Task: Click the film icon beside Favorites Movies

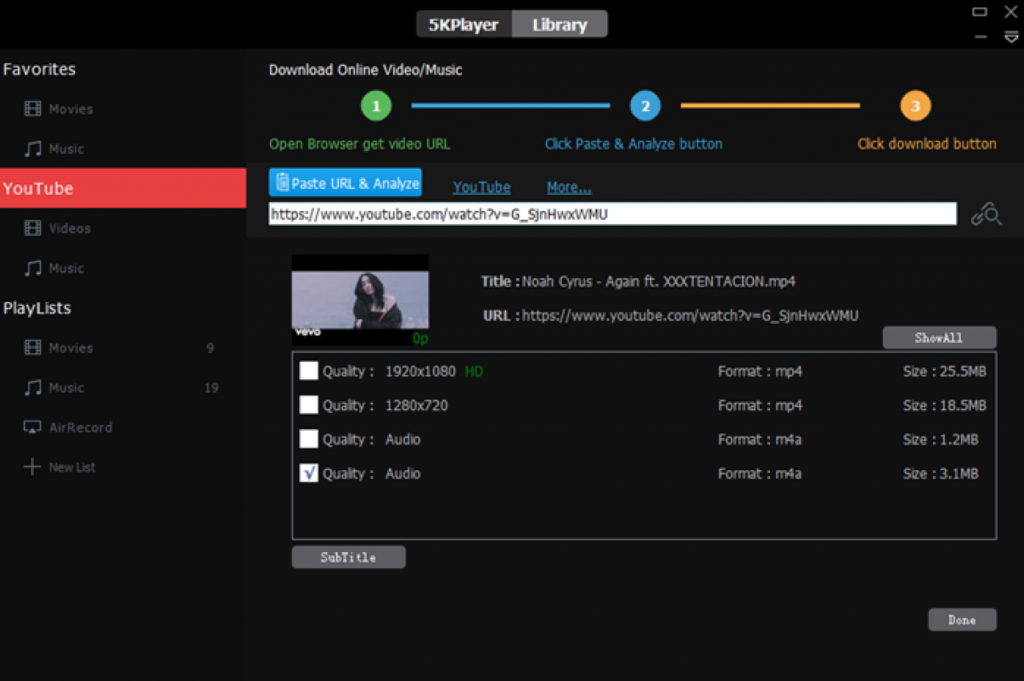Action: coord(33,108)
